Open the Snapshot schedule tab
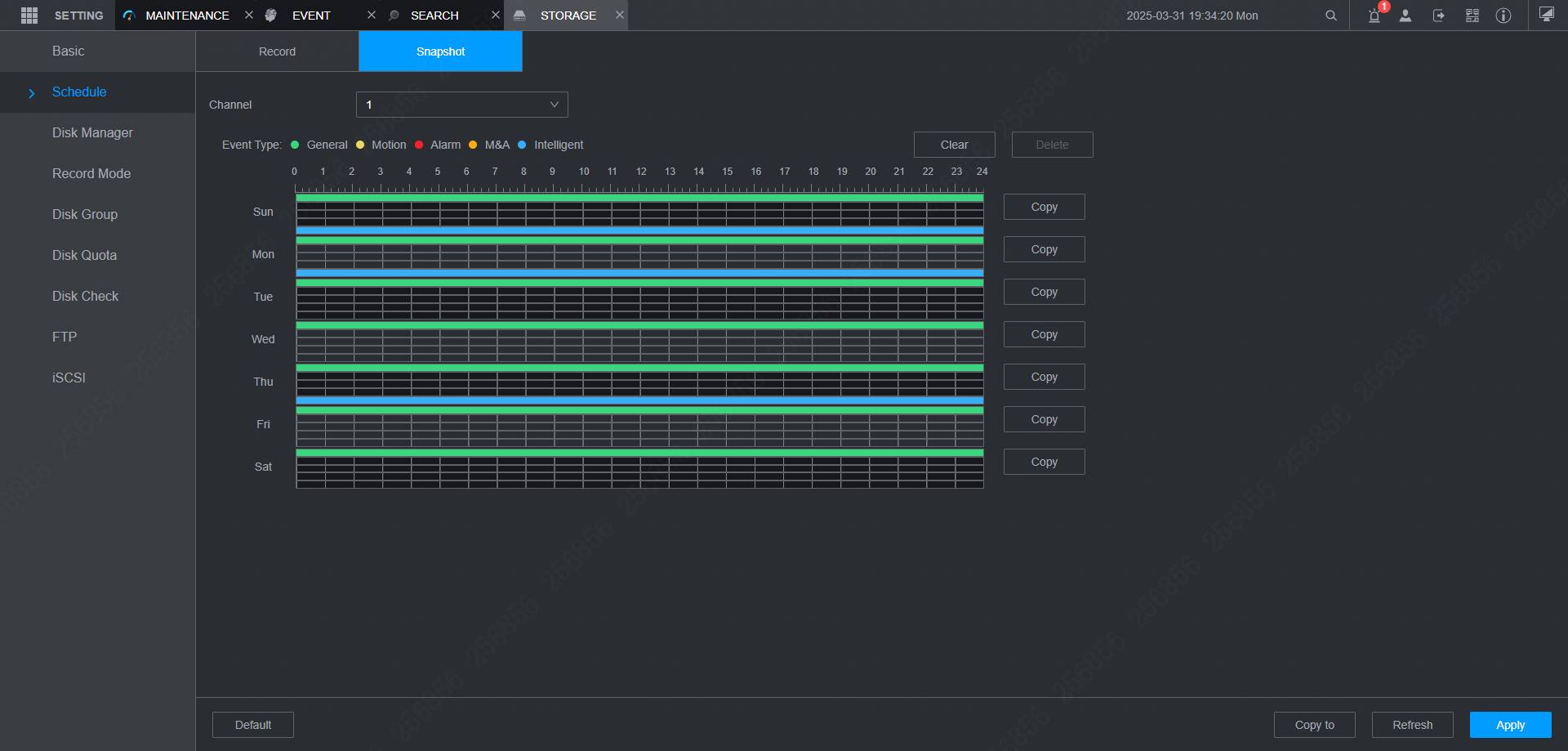Image resolution: width=1568 pixels, height=751 pixels. [x=441, y=51]
